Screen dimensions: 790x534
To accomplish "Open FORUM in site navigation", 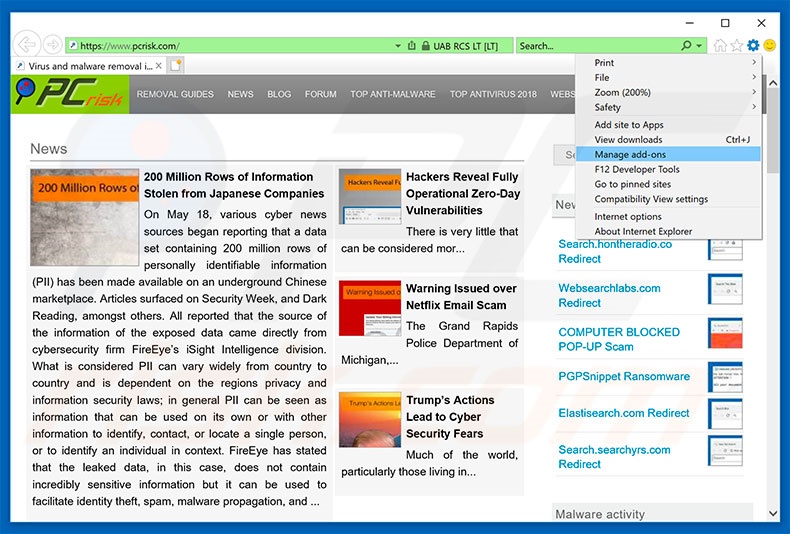I will tap(320, 94).
